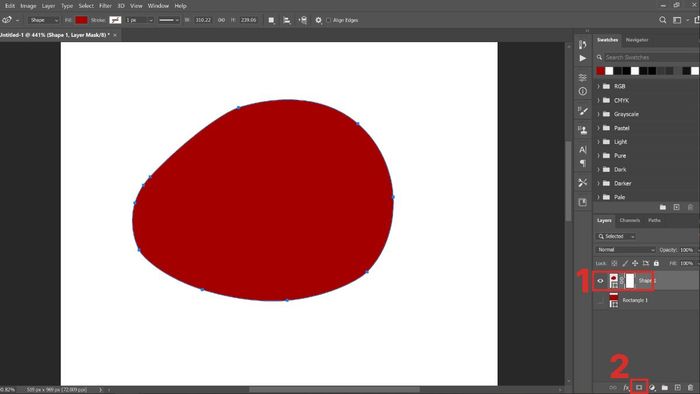Switch to the Navigator tab
The image size is (700, 394).
(637, 40)
